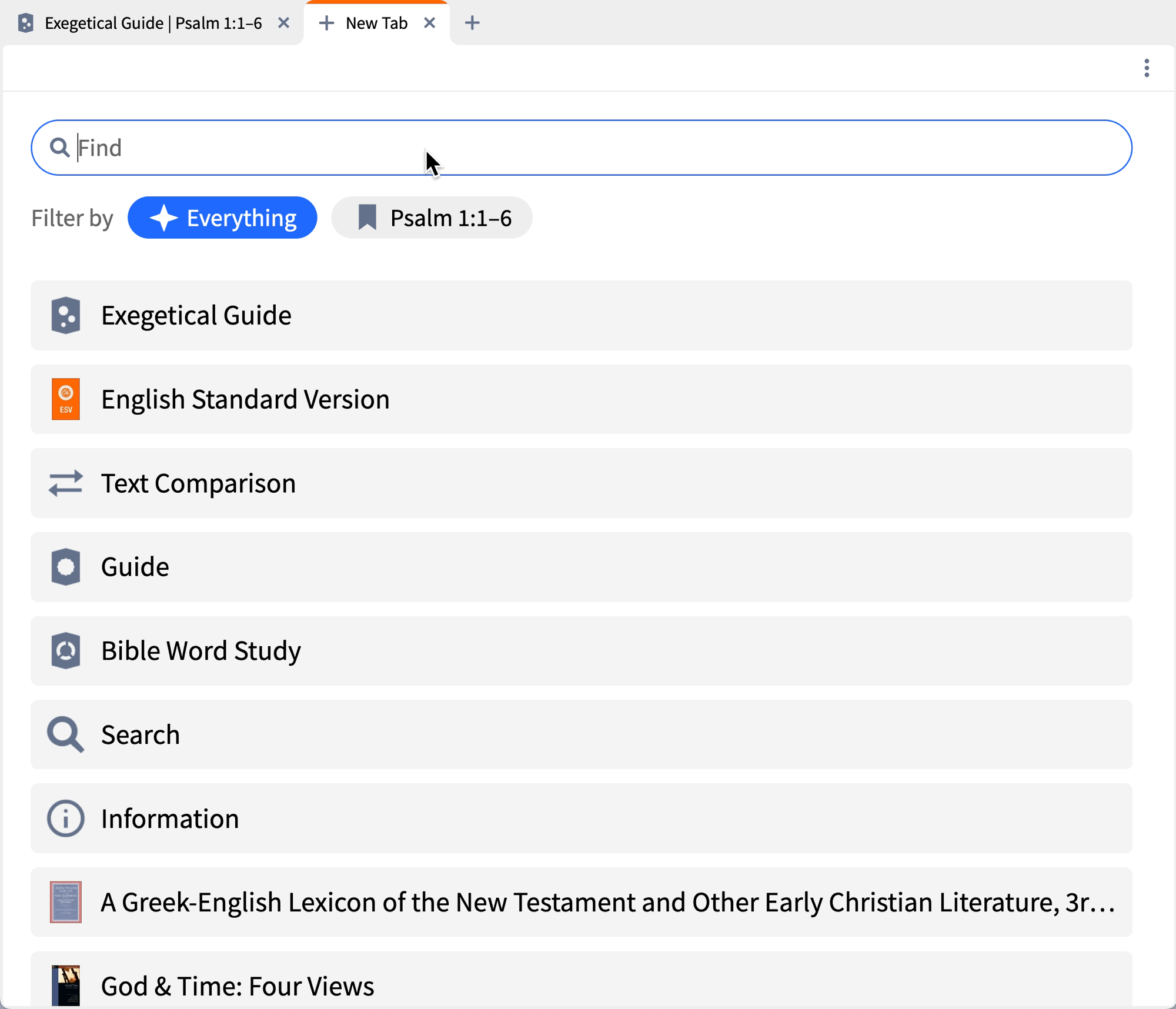Switch to Exegetical Guide Psalm tab

click(153, 24)
